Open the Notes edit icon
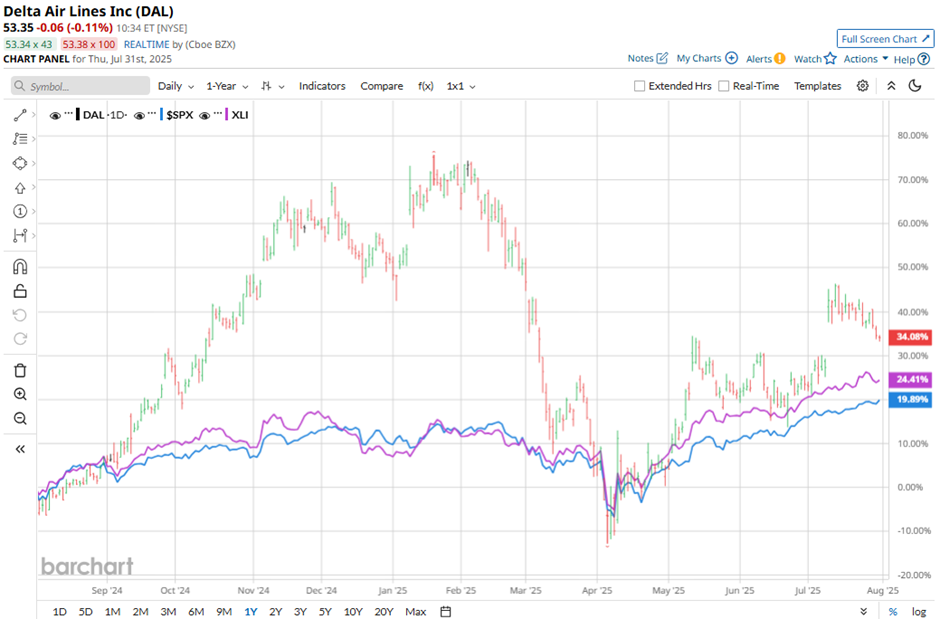 (x=662, y=58)
